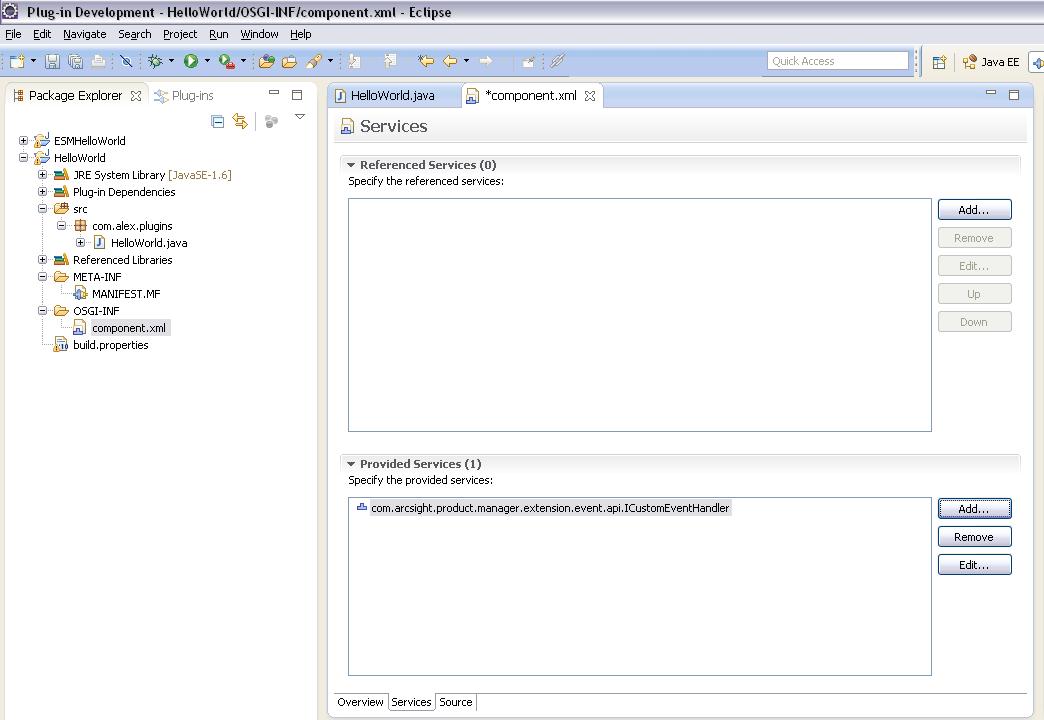The height and width of the screenshot is (720, 1044).
Task: Open the Navigate menu
Action: (85, 34)
